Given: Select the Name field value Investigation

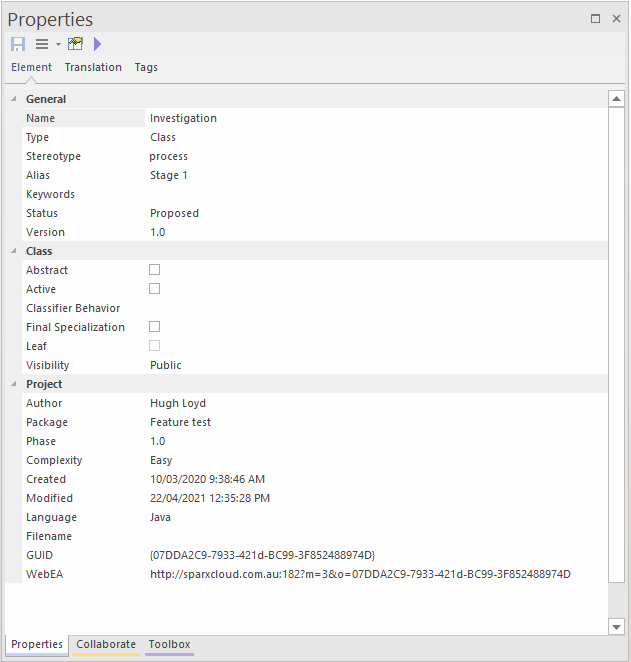Looking at the screenshot, I should (x=183, y=118).
